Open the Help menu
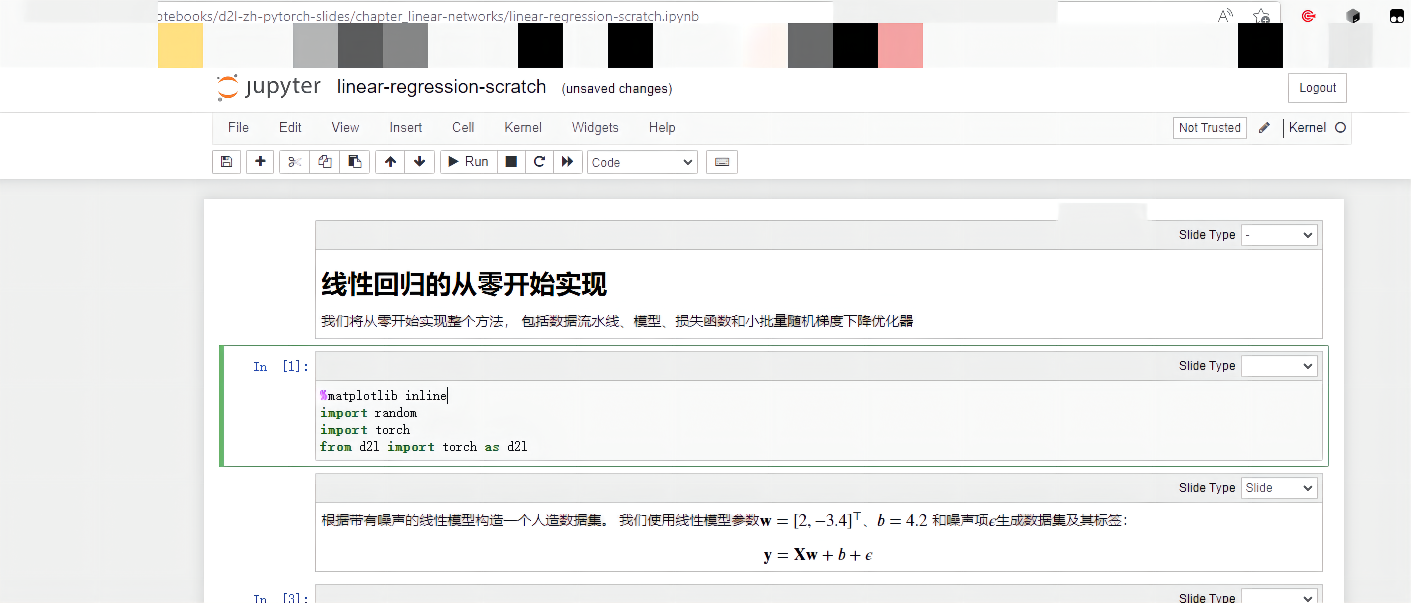1411x603 pixels. (x=662, y=128)
